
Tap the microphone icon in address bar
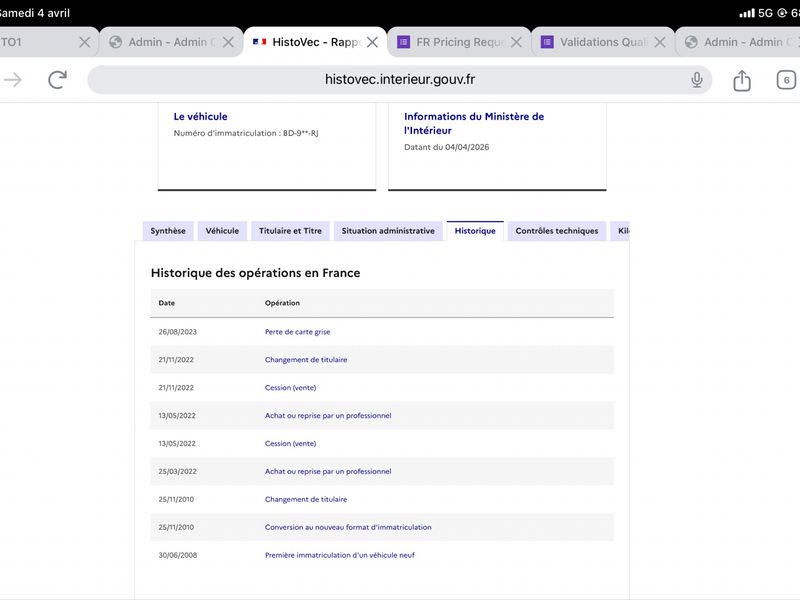[697, 80]
